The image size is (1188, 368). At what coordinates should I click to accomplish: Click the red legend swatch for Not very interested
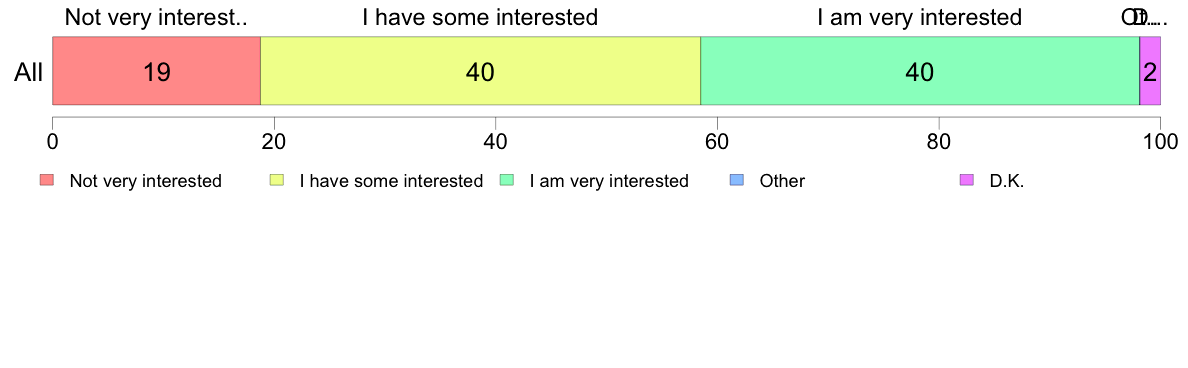click(x=47, y=180)
